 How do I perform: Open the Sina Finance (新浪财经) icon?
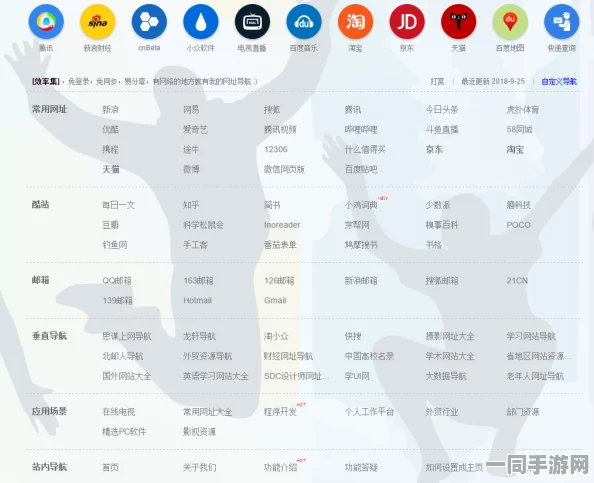coord(98,22)
